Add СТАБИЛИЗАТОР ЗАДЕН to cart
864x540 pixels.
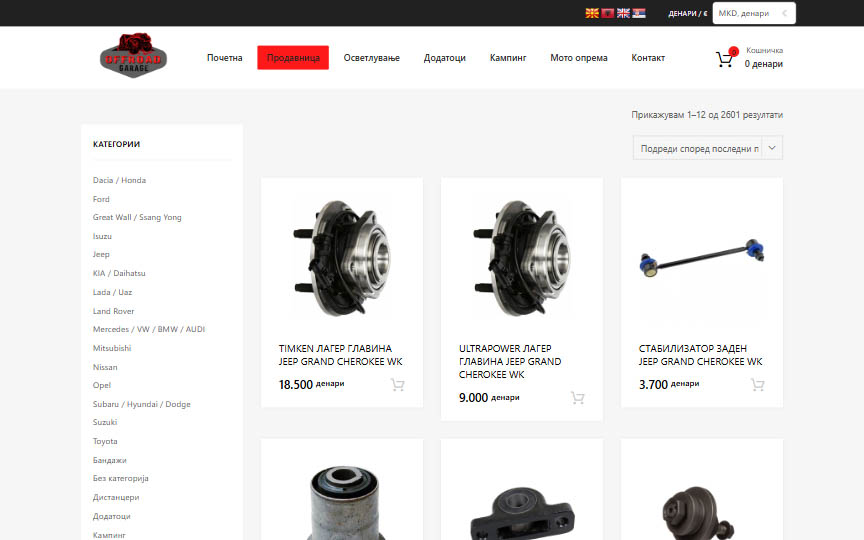758,385
